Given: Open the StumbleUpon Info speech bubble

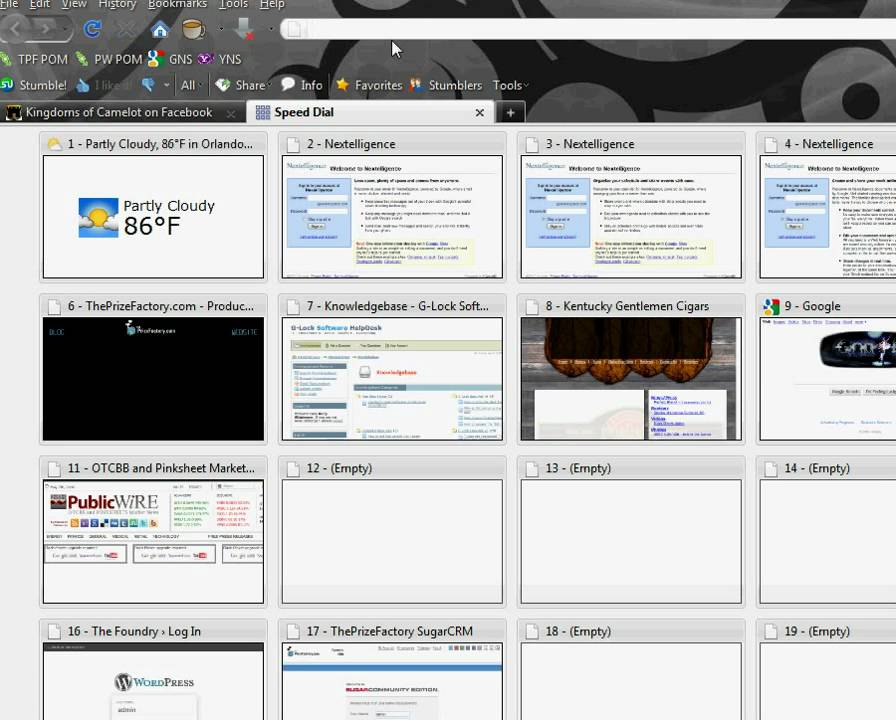Looking at the screenshot, I should click(x=302, y=85).
